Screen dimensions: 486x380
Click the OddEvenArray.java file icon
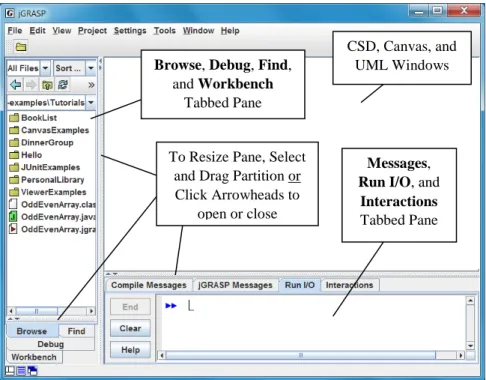[x=13, y=217]
